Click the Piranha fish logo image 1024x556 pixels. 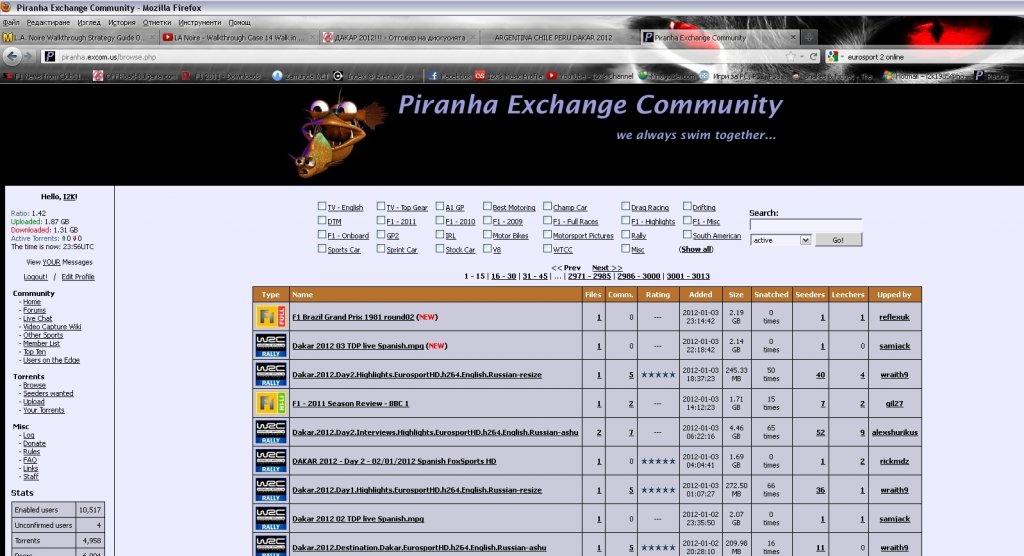[x=336, y=134]
